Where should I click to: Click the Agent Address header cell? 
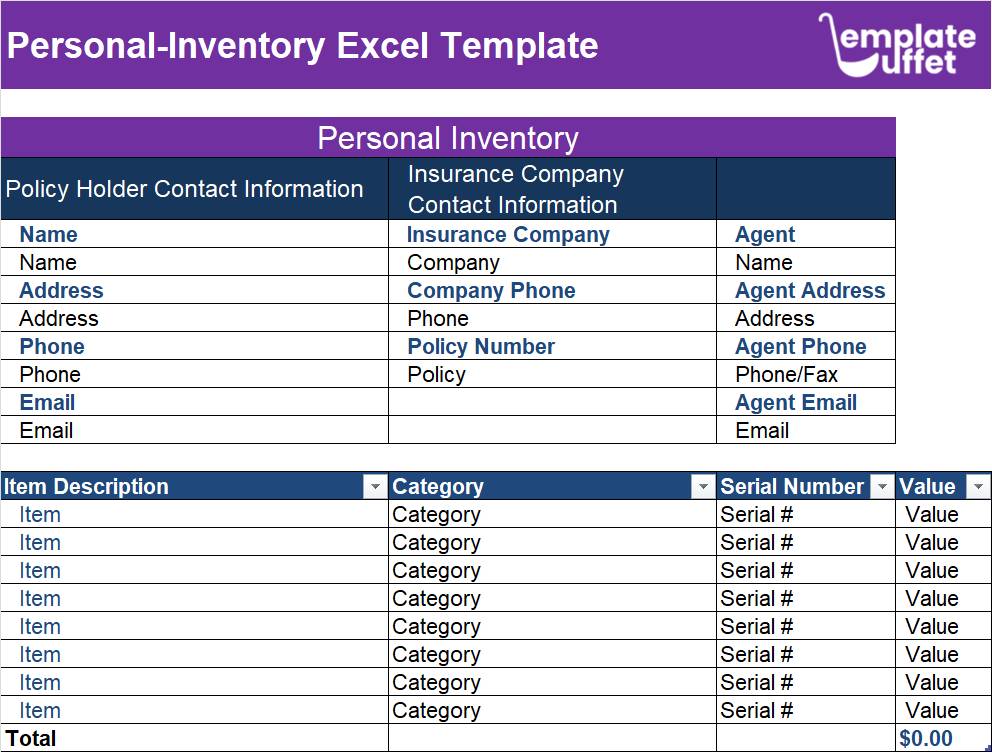806,290
